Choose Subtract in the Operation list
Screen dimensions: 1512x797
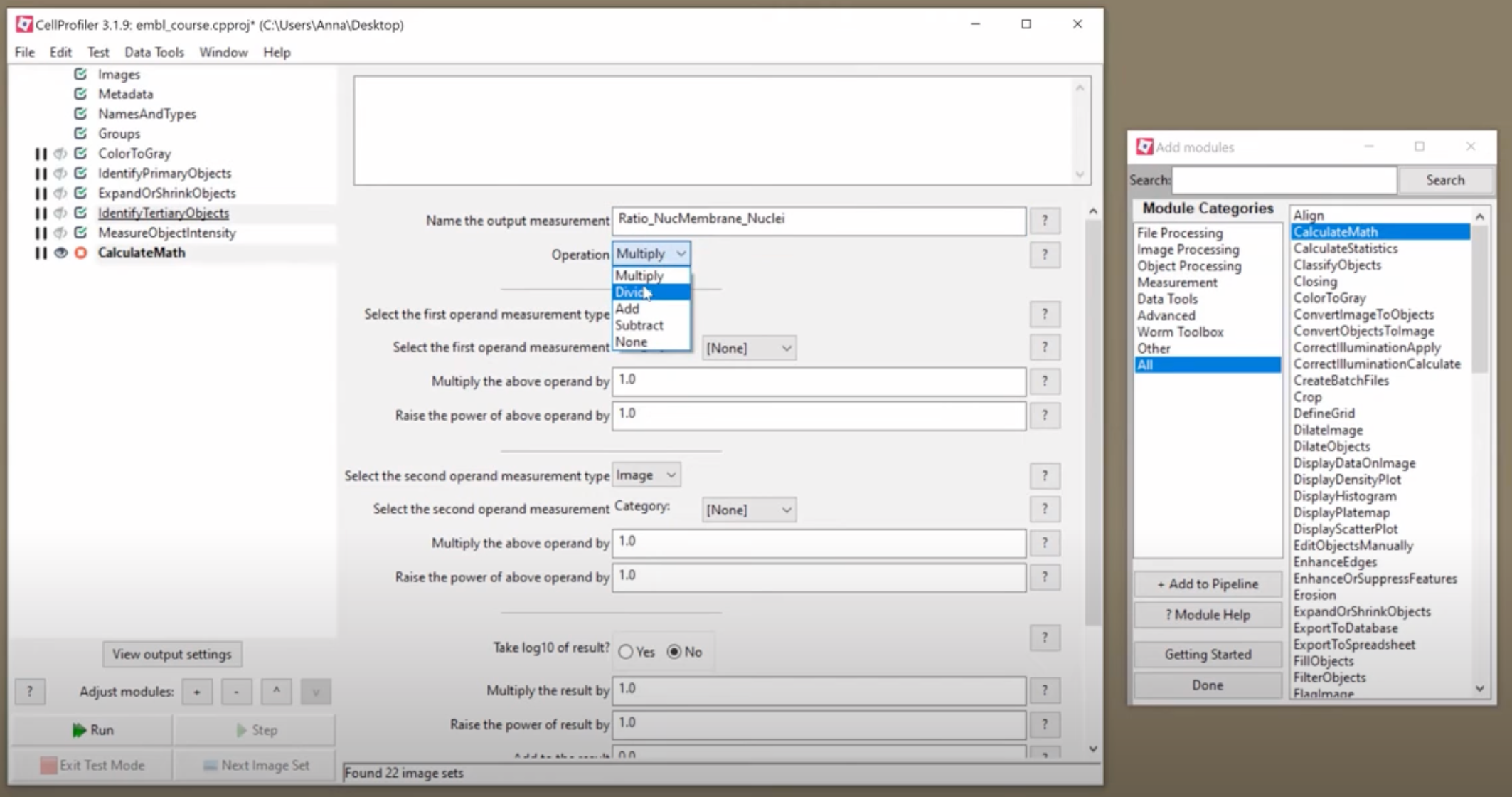[651, 325]
